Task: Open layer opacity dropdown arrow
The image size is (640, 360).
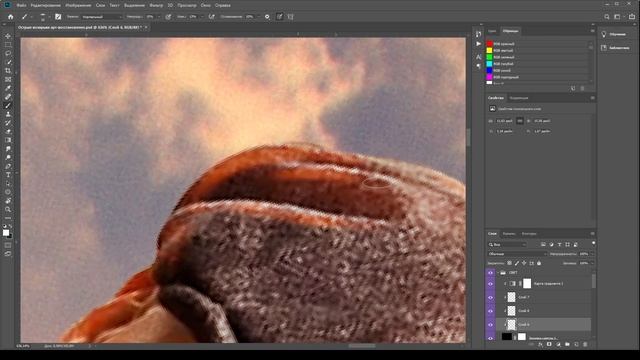Action: coord(591,254)
